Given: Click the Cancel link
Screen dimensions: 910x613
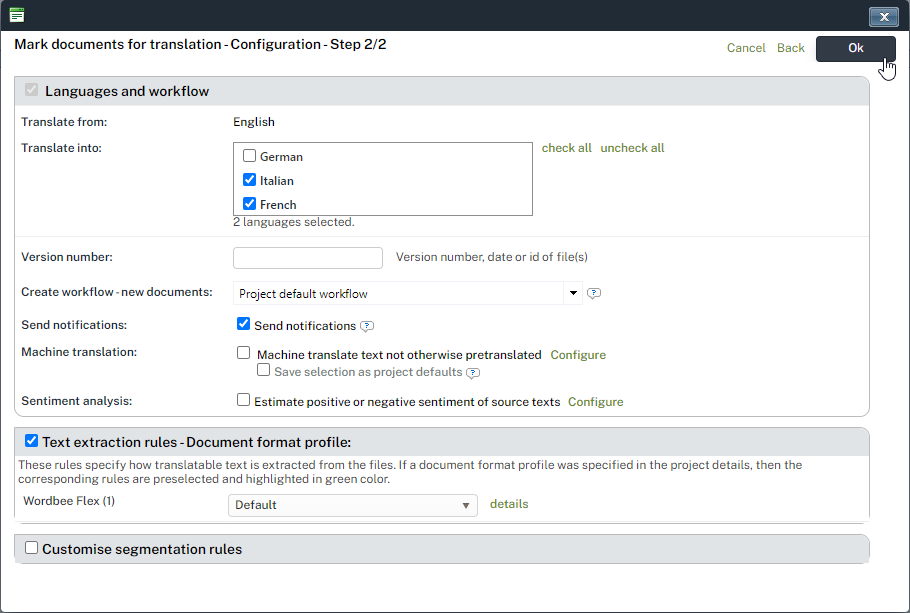Looking at the screenshot, I should tap(746, 48).
